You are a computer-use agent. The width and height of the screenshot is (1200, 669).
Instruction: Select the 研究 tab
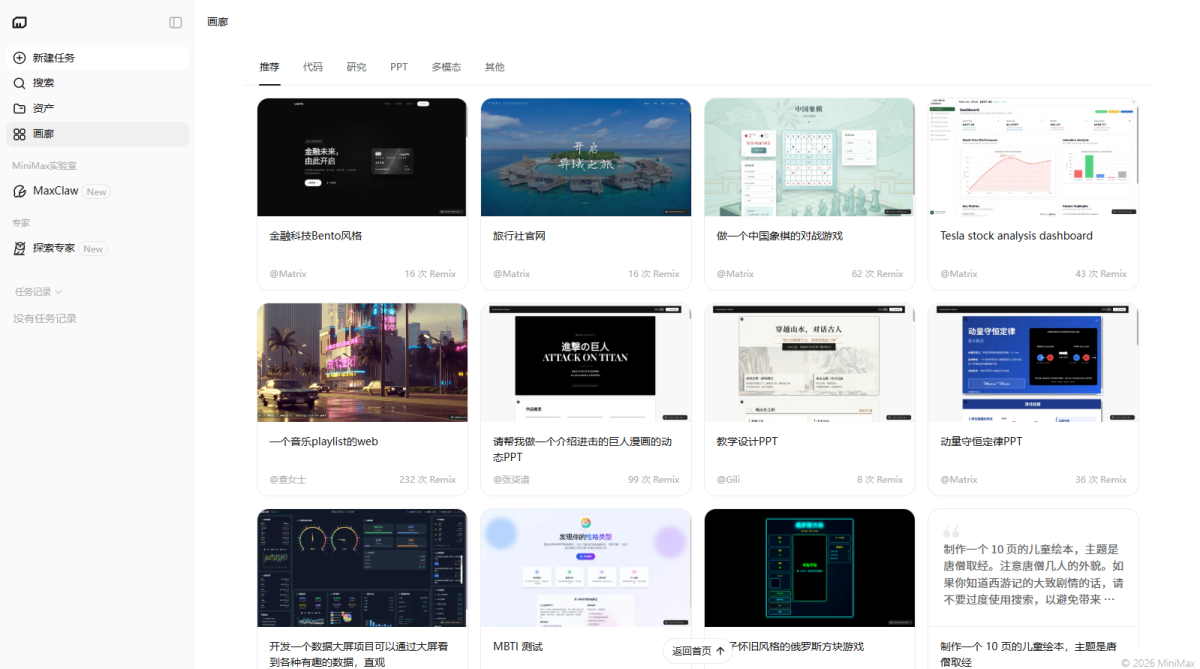[x=356, y=67]
